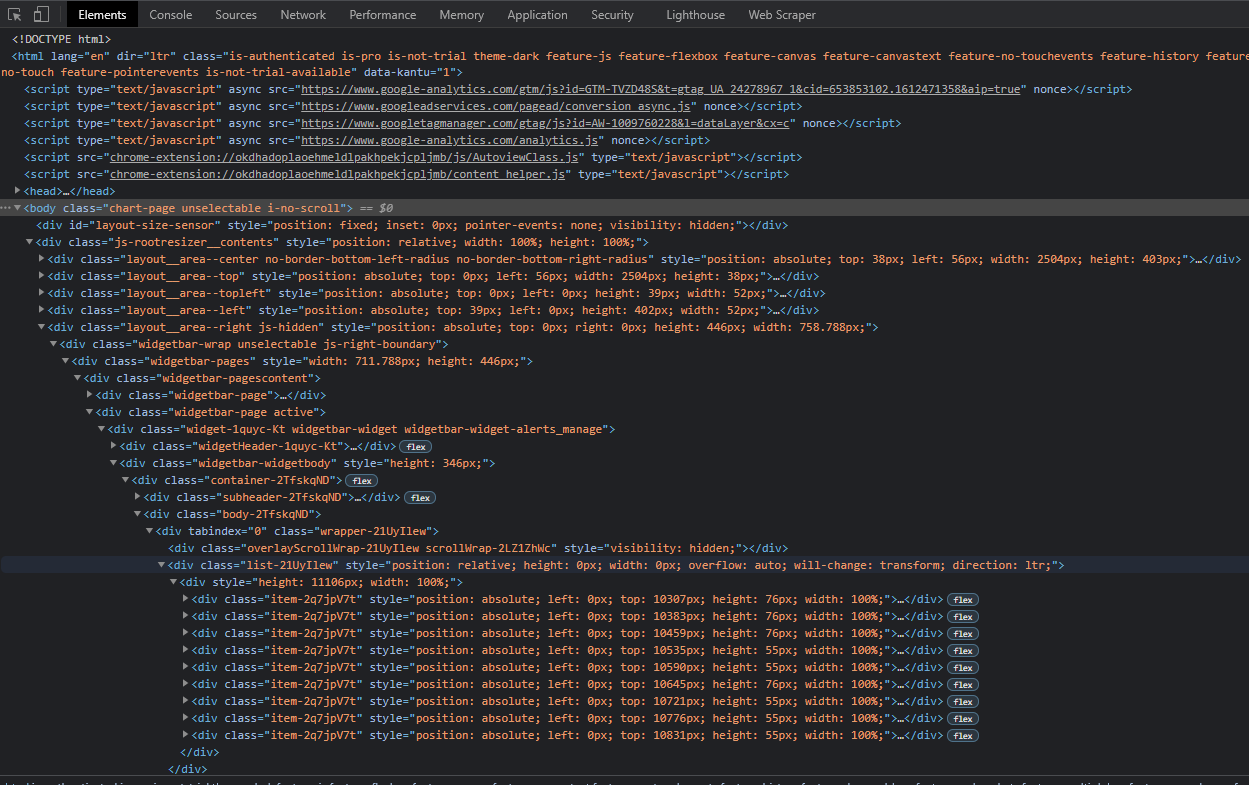This screenshot has width=1249, height=785.
Task: Open the Lighthouse tab
Action: pyautogui.click(x=695, y=15)
